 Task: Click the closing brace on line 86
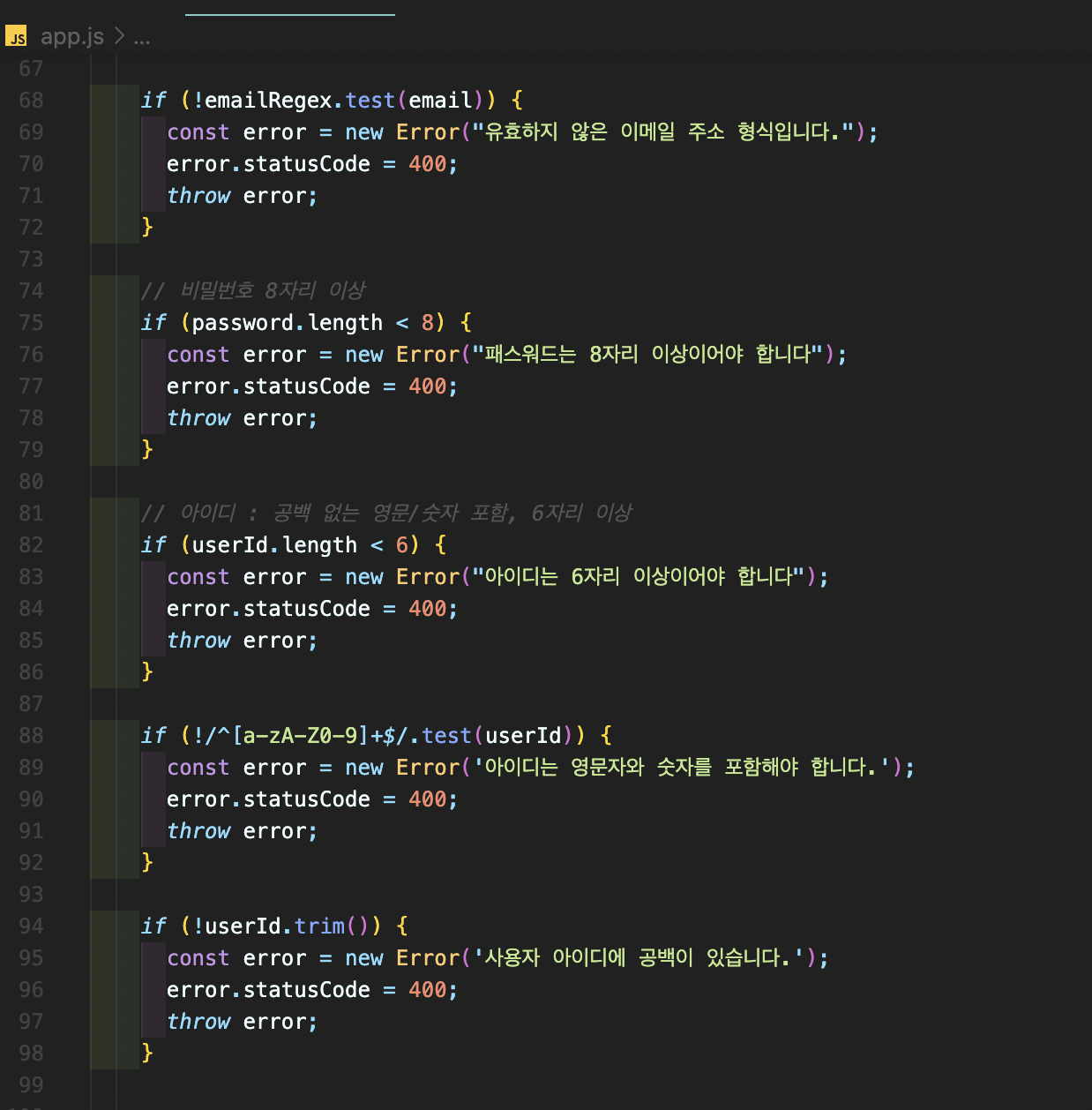[x=147, y=672]
